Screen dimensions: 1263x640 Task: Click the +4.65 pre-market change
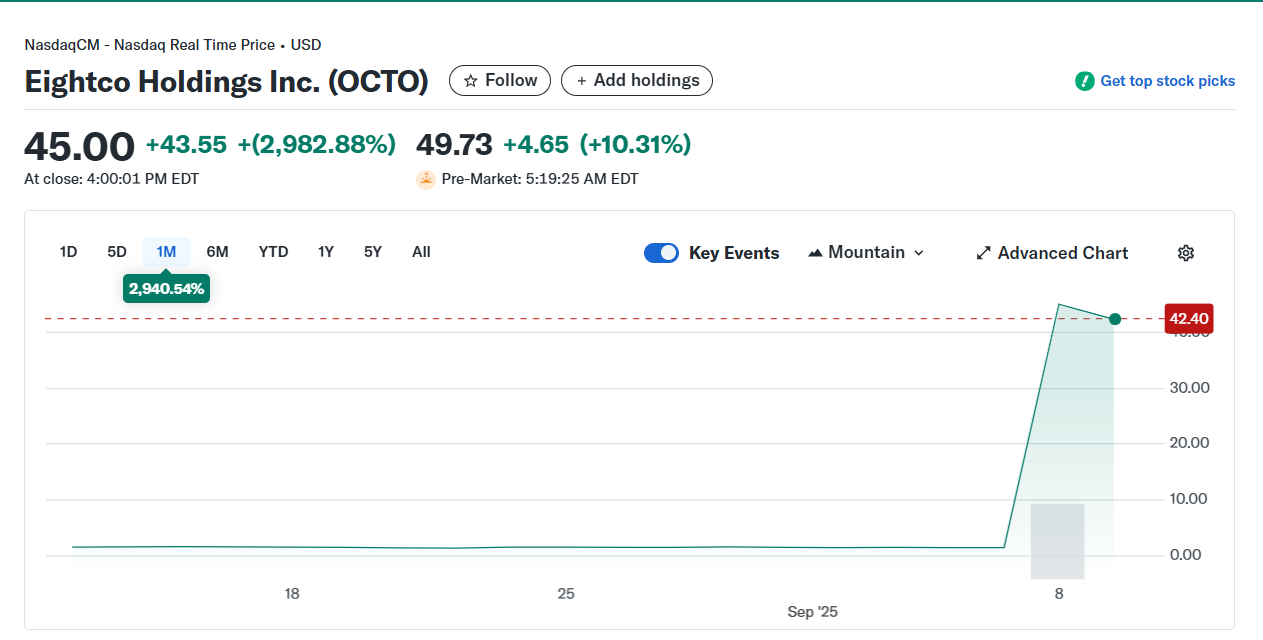click(536, 145)
